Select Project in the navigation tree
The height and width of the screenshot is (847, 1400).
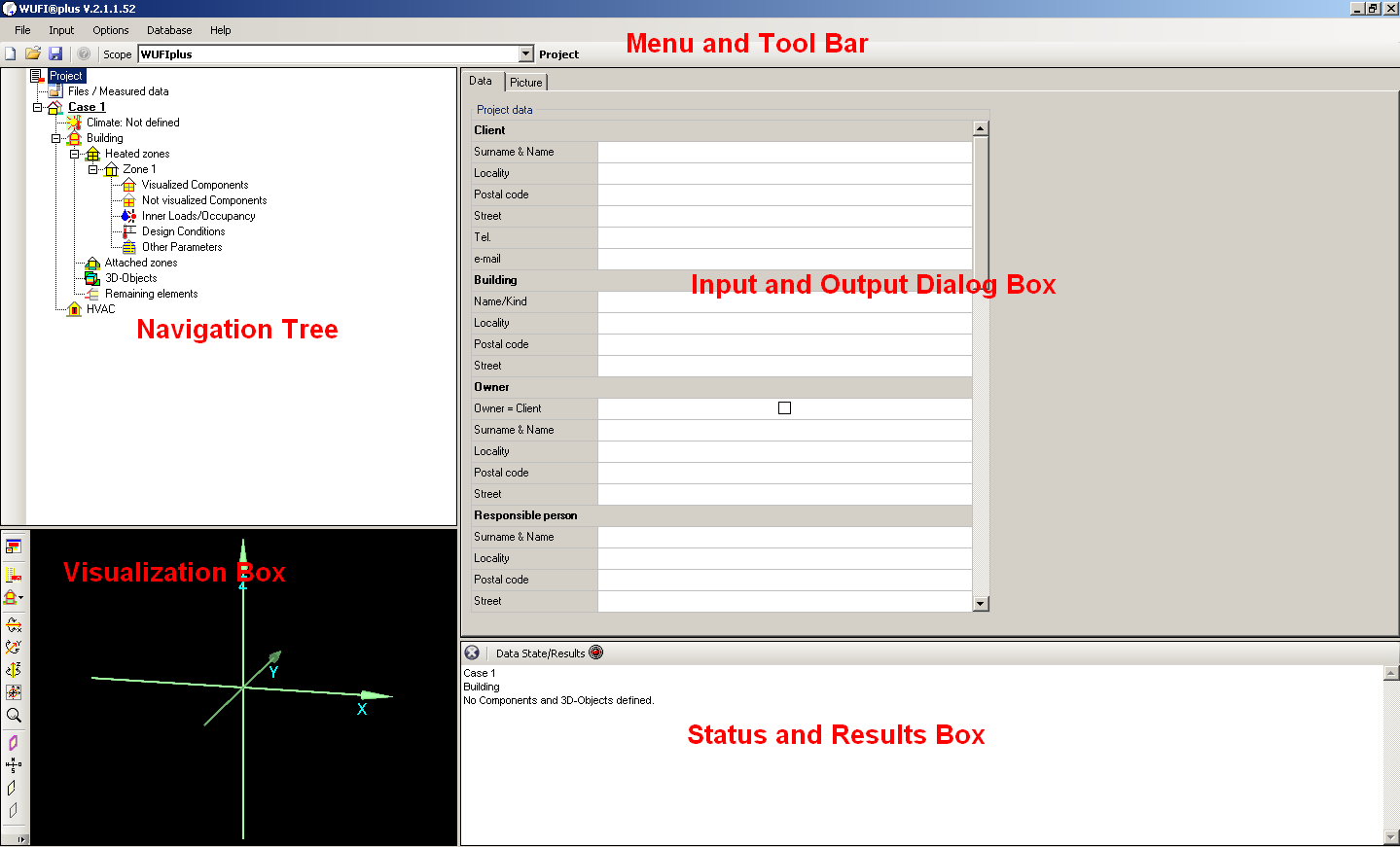(66, 76)
